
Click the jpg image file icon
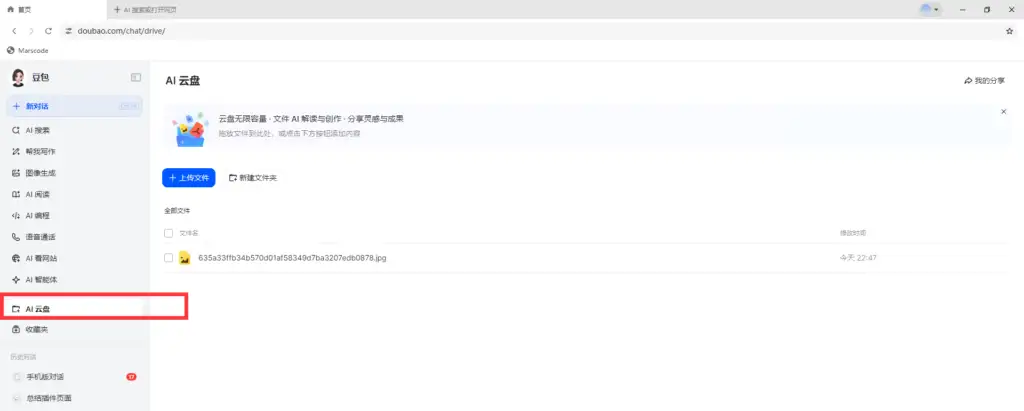click(x=185, y=258)
